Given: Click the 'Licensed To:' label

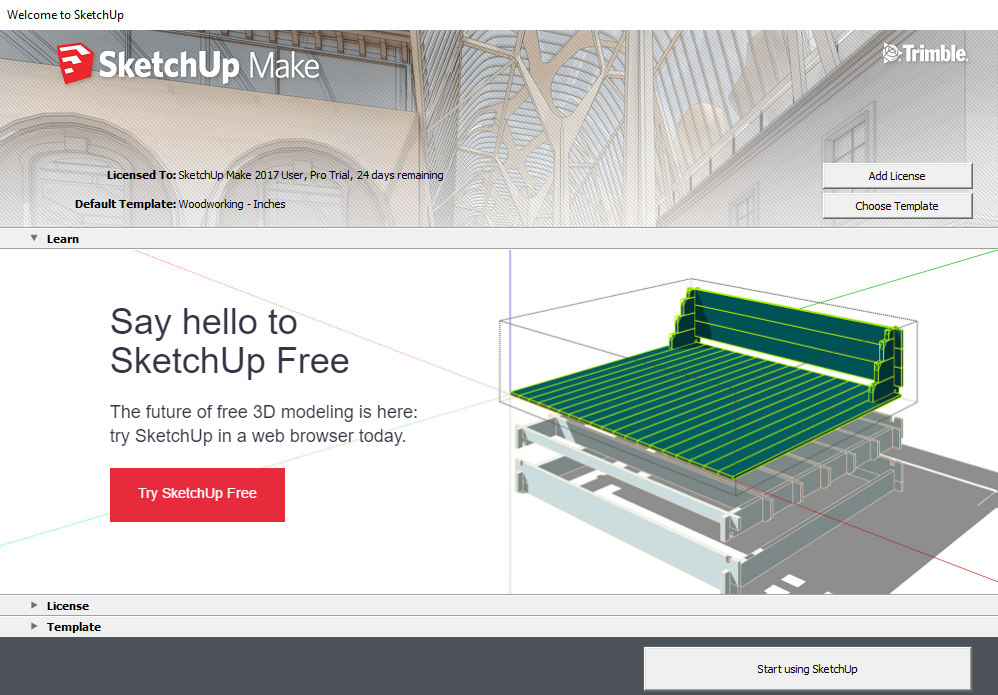Looking at the screenshot, I should point(141,175).
